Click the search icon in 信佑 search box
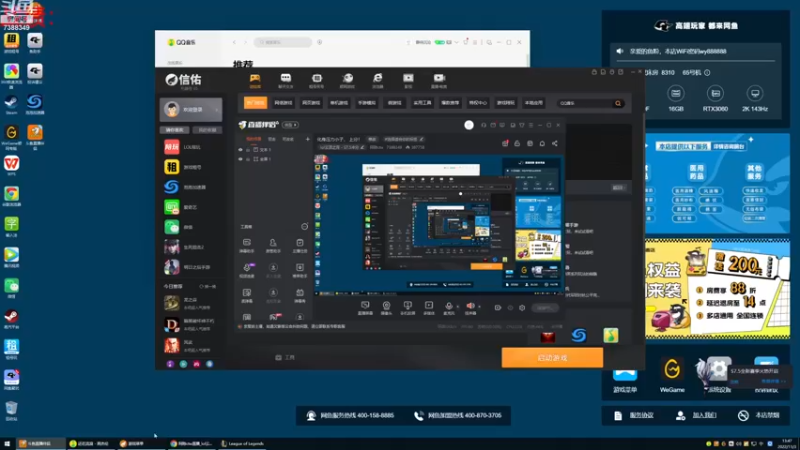Screen dimensions: 800x450 (x=618, y=103)
